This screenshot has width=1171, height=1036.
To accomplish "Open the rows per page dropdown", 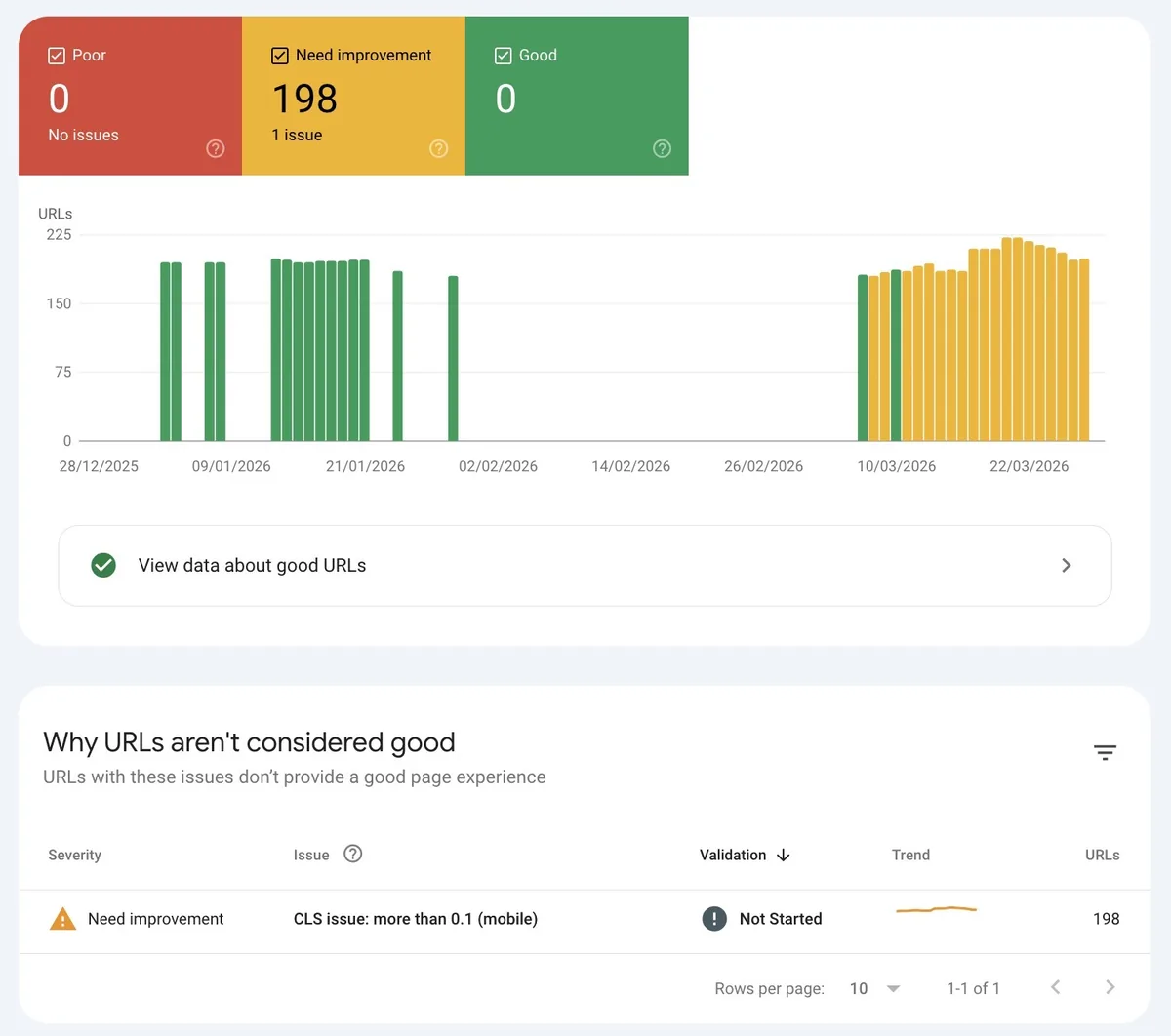I will point(874,988).
